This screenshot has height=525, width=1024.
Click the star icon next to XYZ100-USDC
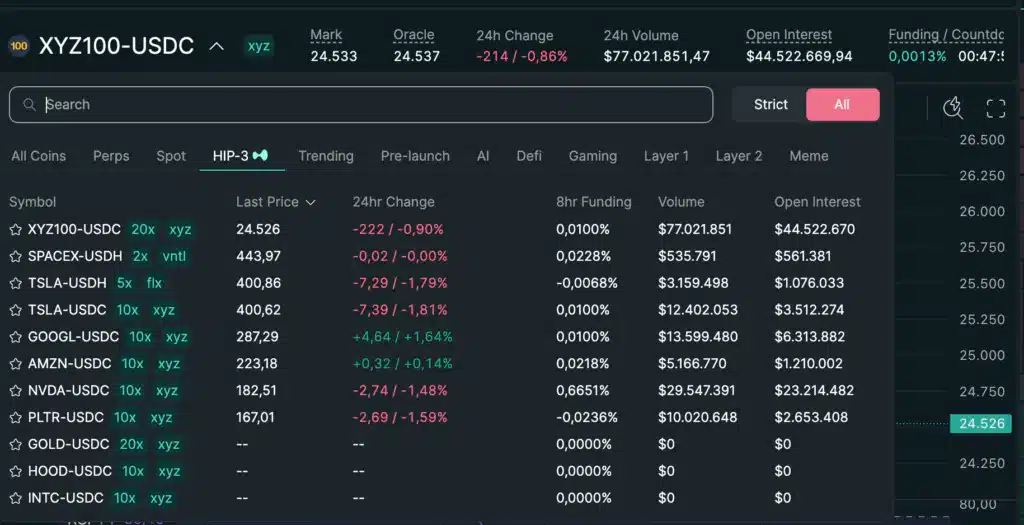click(15, 230)
